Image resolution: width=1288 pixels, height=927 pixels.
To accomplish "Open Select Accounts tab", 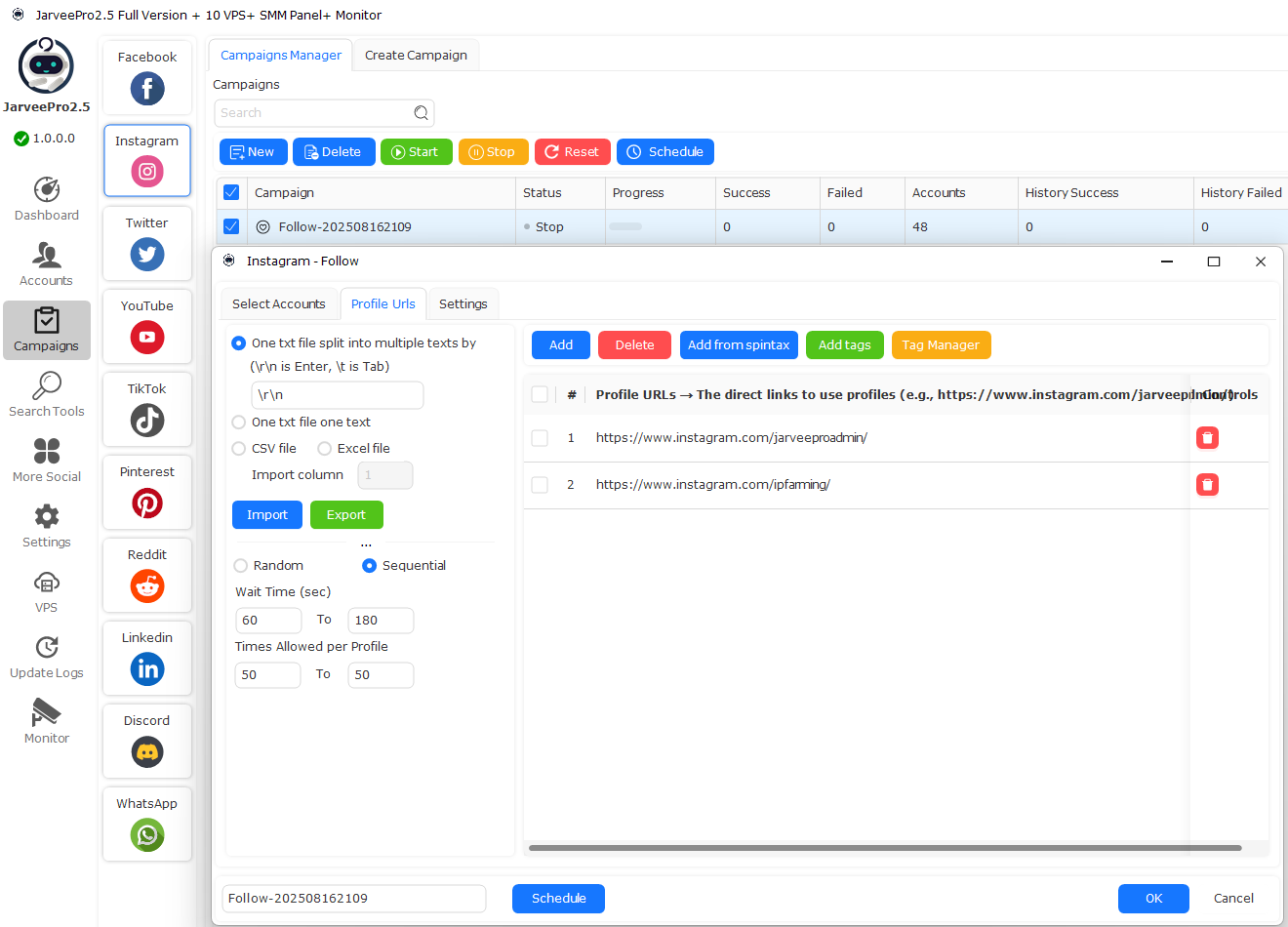I will point(279,304).
